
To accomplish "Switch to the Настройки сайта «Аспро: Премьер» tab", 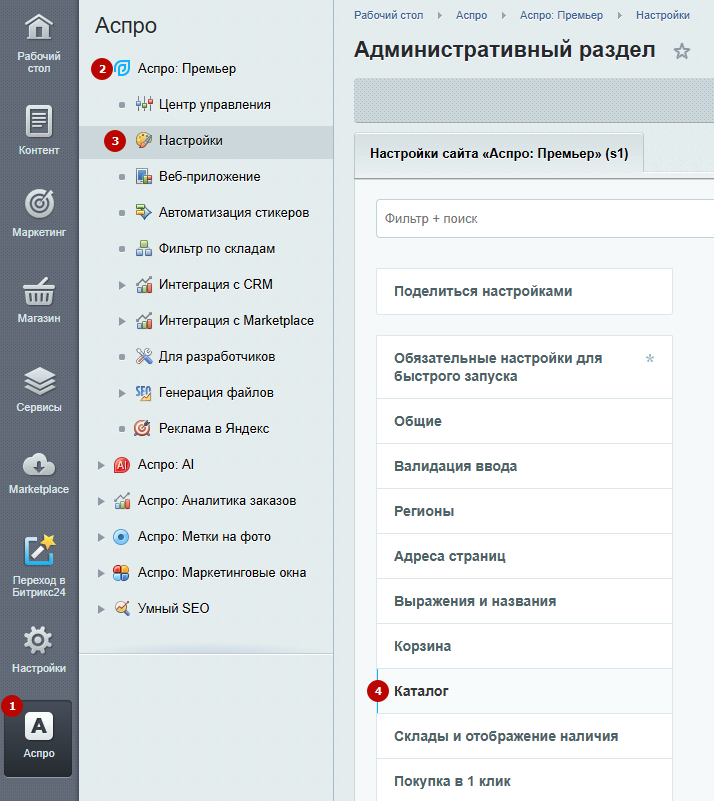I will click(499, 154).
